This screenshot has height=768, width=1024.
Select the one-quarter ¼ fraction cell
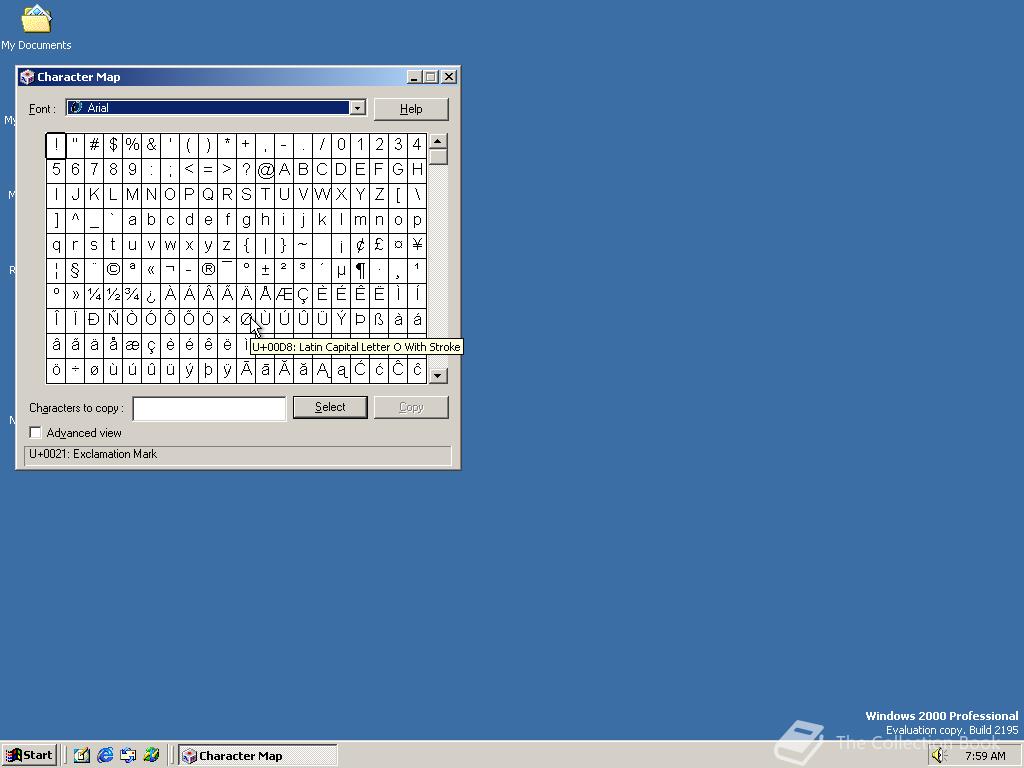click(94, 295)
